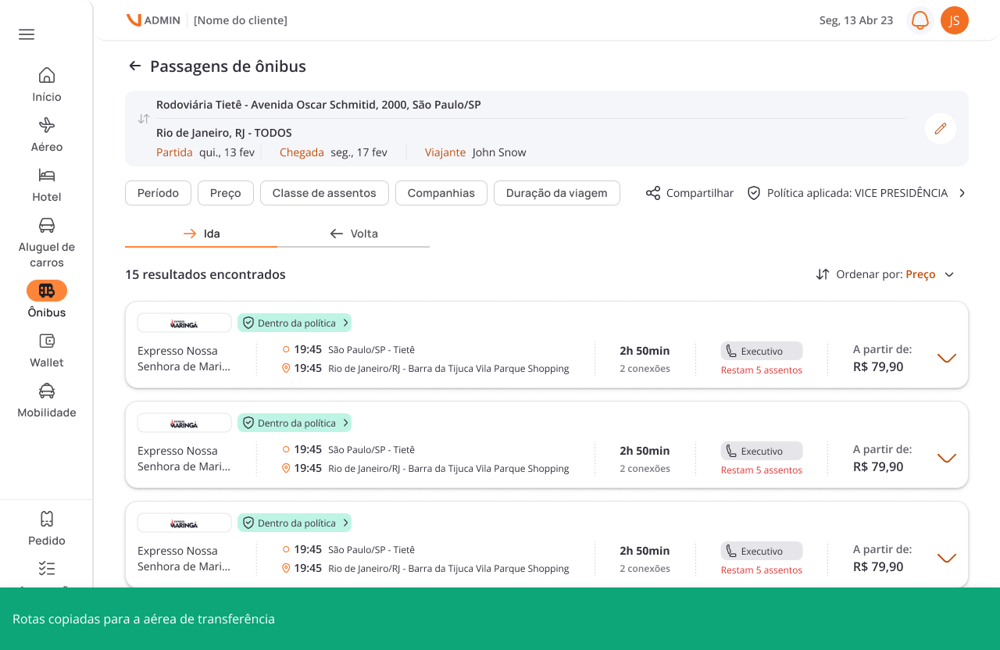Open the Wallet sidebar icon
Image resolution: width=1000 pixels, height=650 pixels.
point(47,341)
